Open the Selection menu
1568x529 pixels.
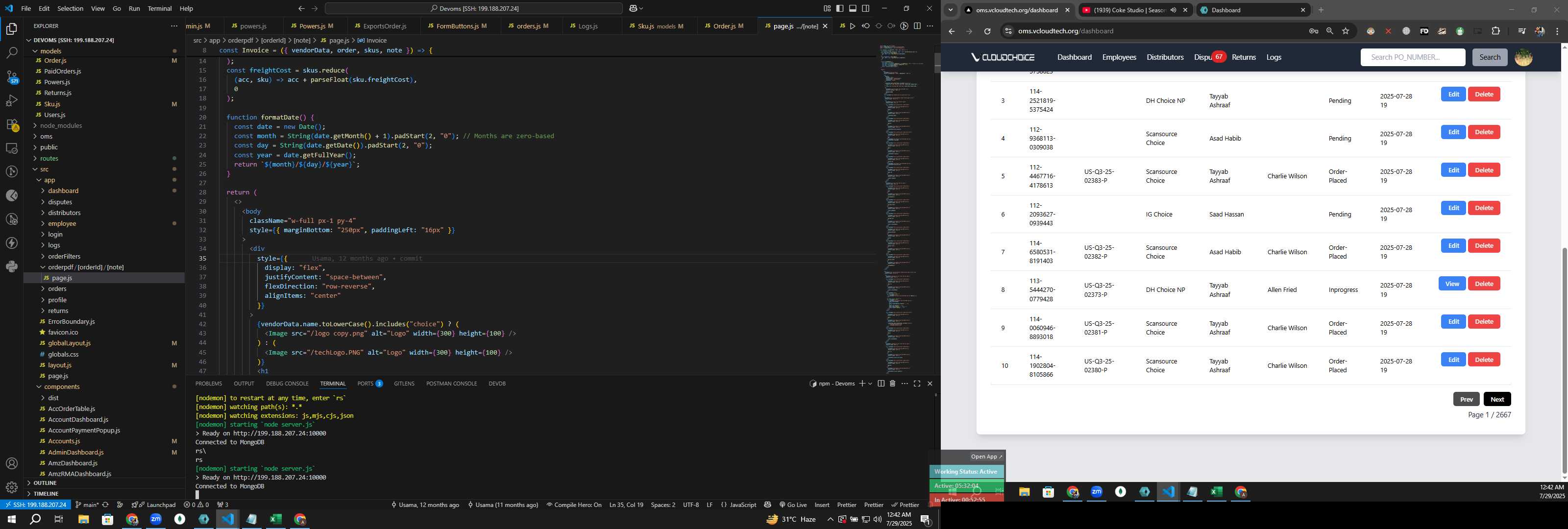[70, 8]
